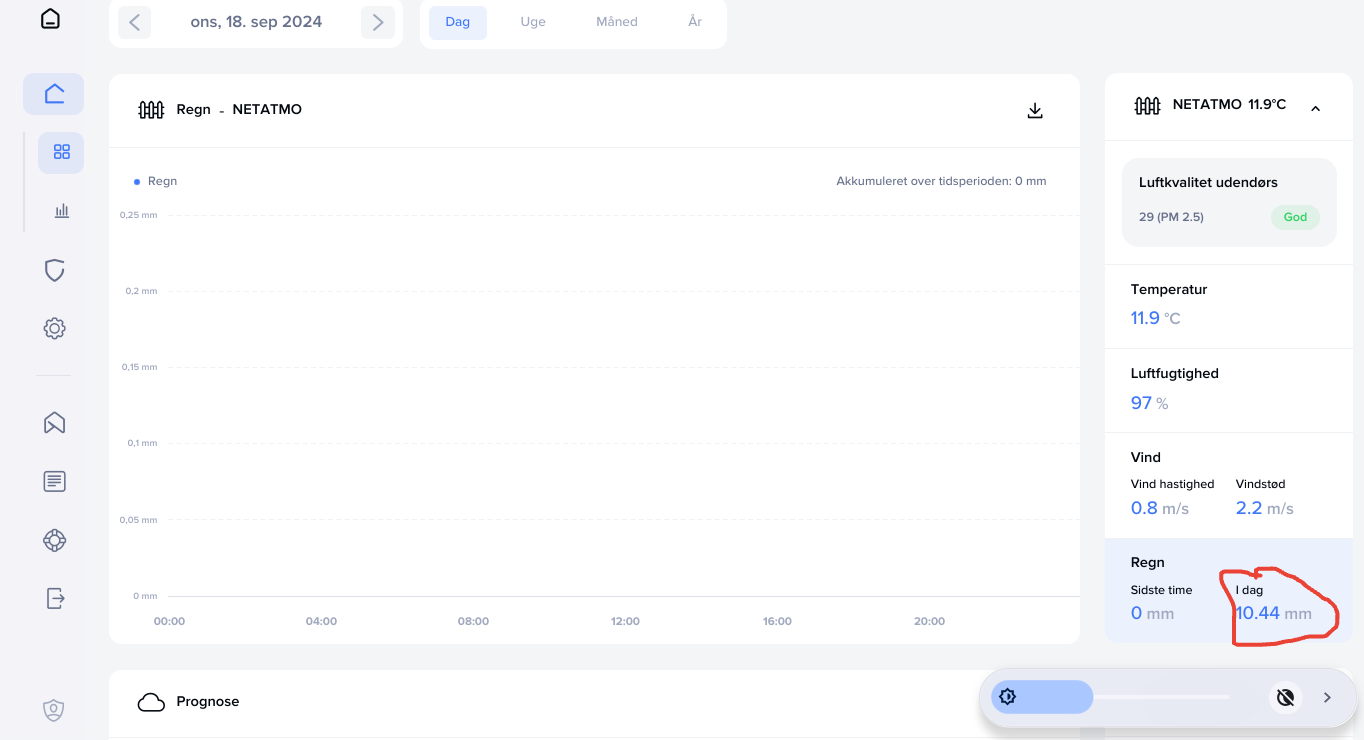Open settings gear icon in sidebar

click(x=54, y=328)
